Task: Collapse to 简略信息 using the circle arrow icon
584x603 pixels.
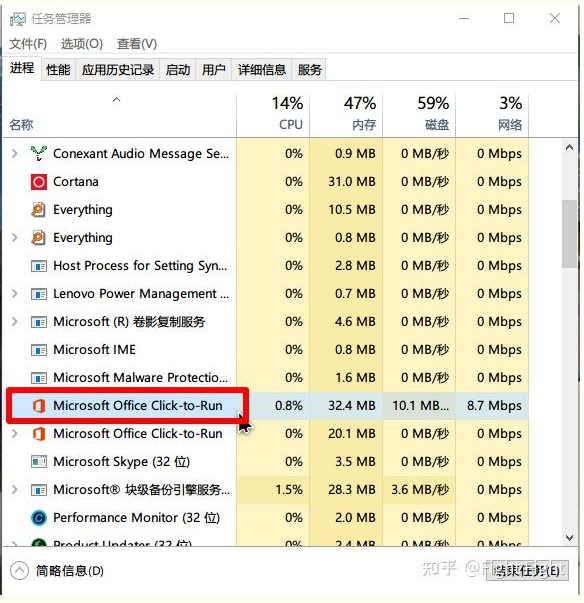Action: click(19, 571)
